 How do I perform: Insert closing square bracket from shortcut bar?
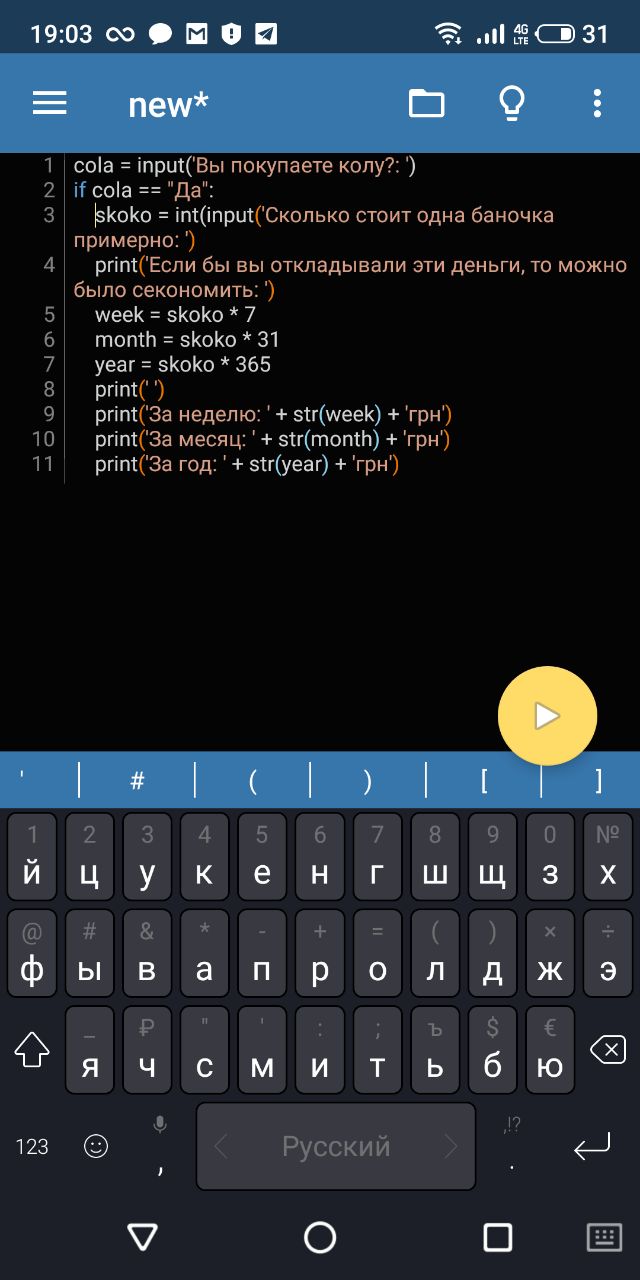(598, 781)
